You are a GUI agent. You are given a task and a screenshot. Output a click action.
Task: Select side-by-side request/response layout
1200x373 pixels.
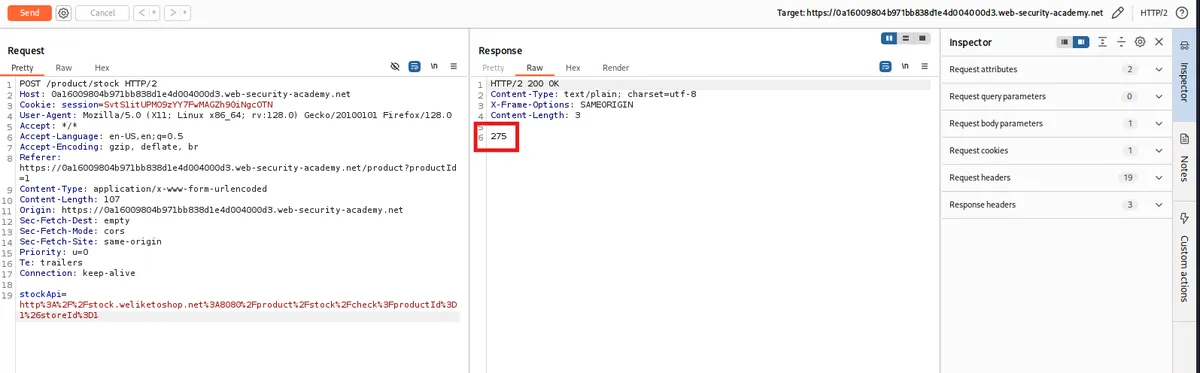[x=889, y=38]
